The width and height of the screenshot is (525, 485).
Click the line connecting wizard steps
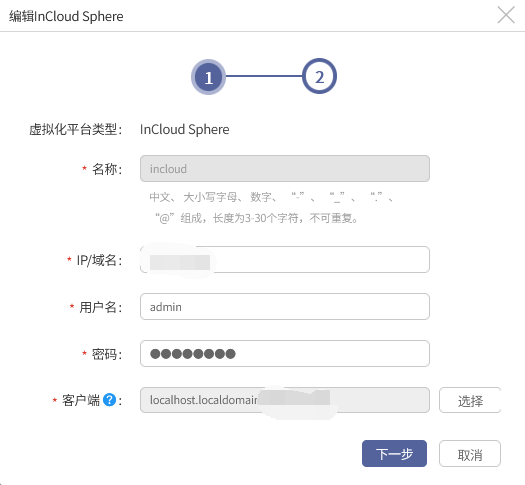(264, 76)
